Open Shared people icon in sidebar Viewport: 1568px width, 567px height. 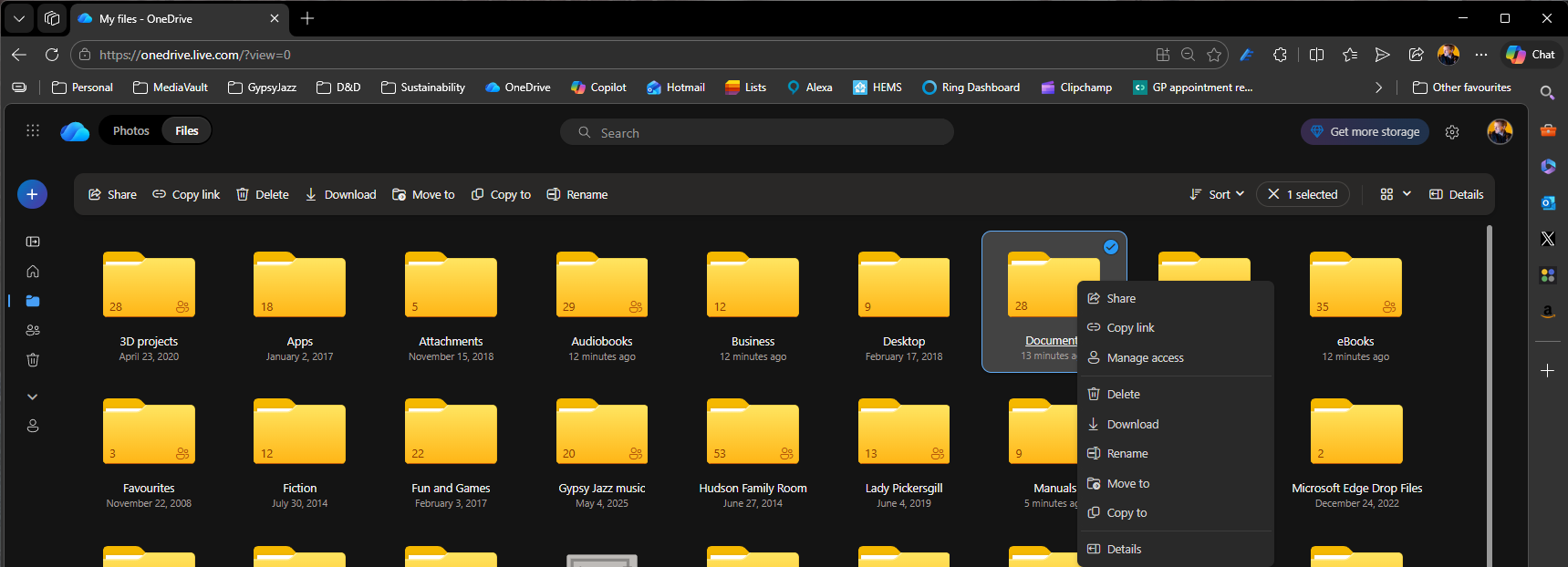click(33, 330)
